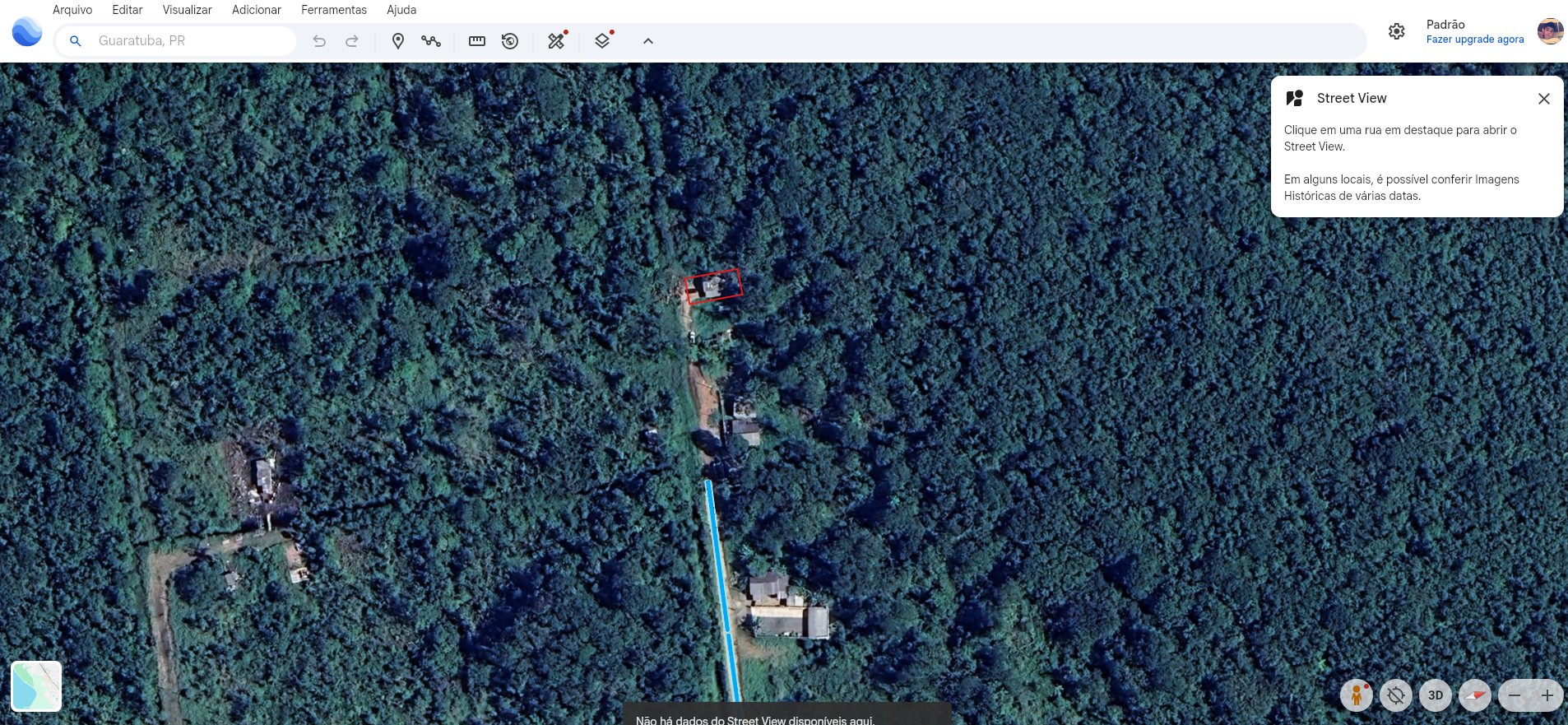
Task: Open the Editar menu
Action: [128, 10]
